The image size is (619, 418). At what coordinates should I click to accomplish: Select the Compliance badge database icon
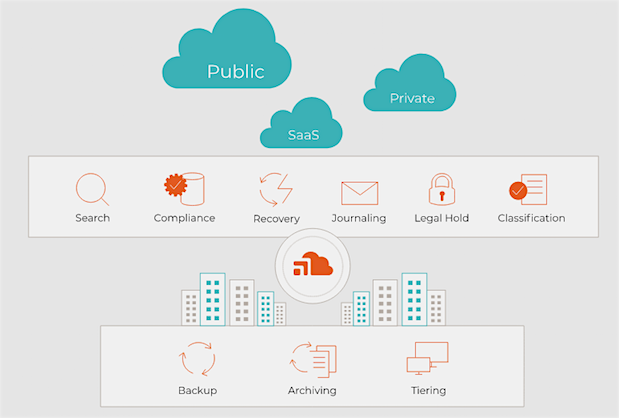click(x=184, y=189)
